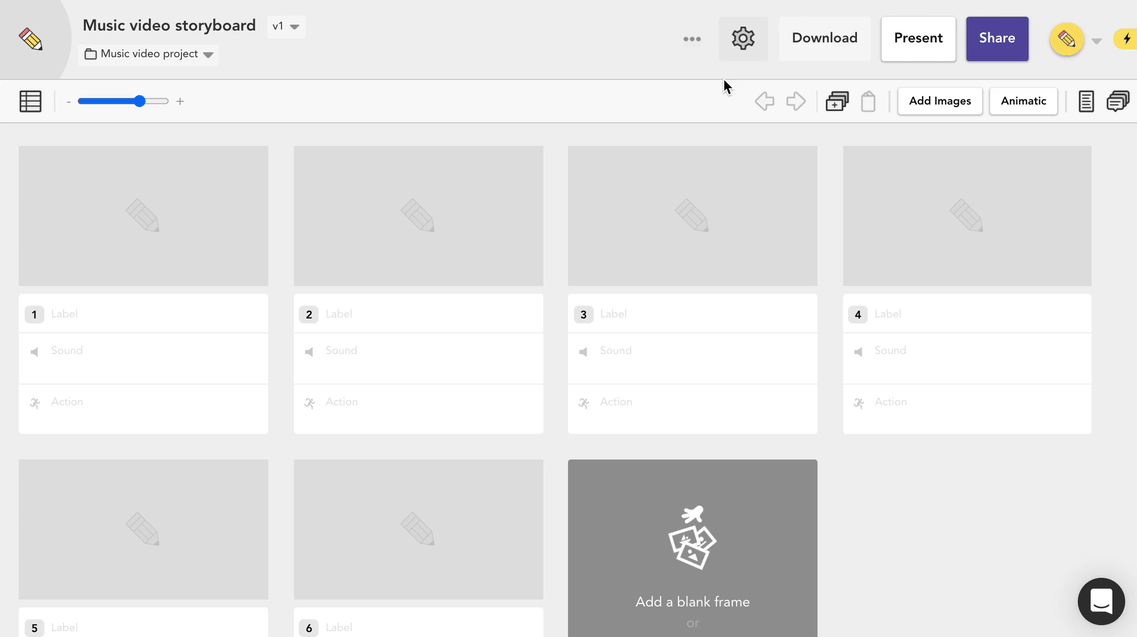Click the frame number 1 badge
This screenshot has height=637, width=1137.
click(34, 314)
